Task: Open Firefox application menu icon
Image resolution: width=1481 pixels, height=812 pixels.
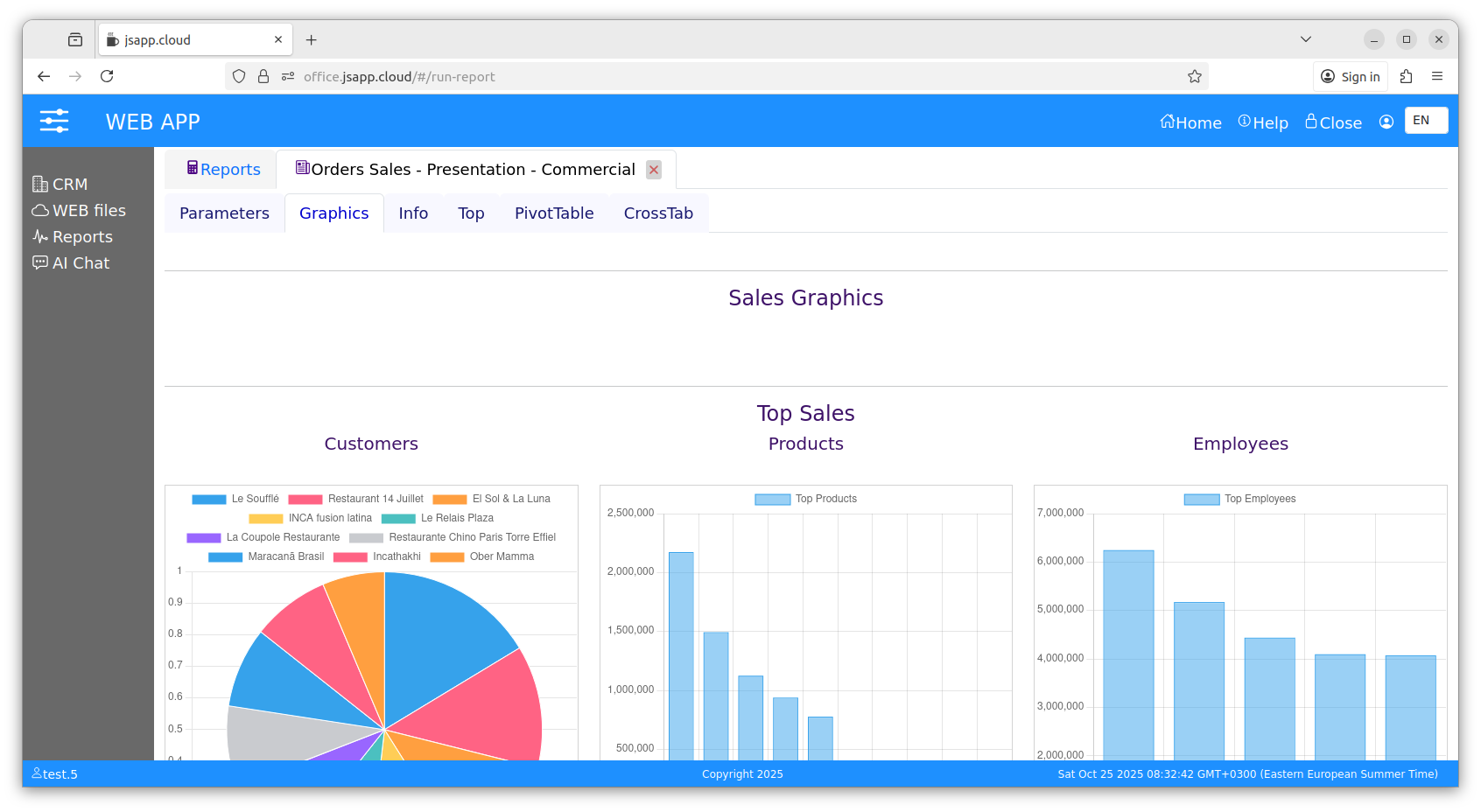Action: click(1436, 77)
